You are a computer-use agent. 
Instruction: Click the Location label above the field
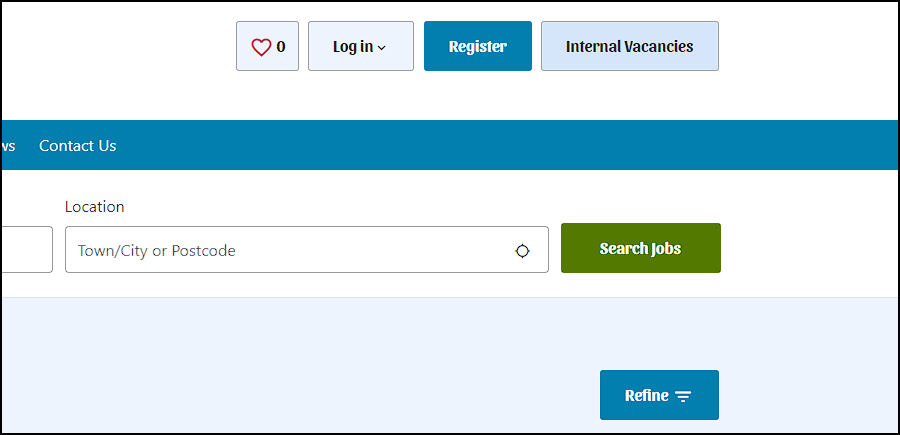tap(94, 207)
